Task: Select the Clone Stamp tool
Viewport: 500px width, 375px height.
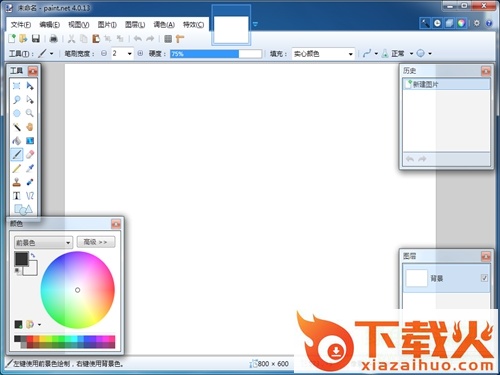Action: 17,182
